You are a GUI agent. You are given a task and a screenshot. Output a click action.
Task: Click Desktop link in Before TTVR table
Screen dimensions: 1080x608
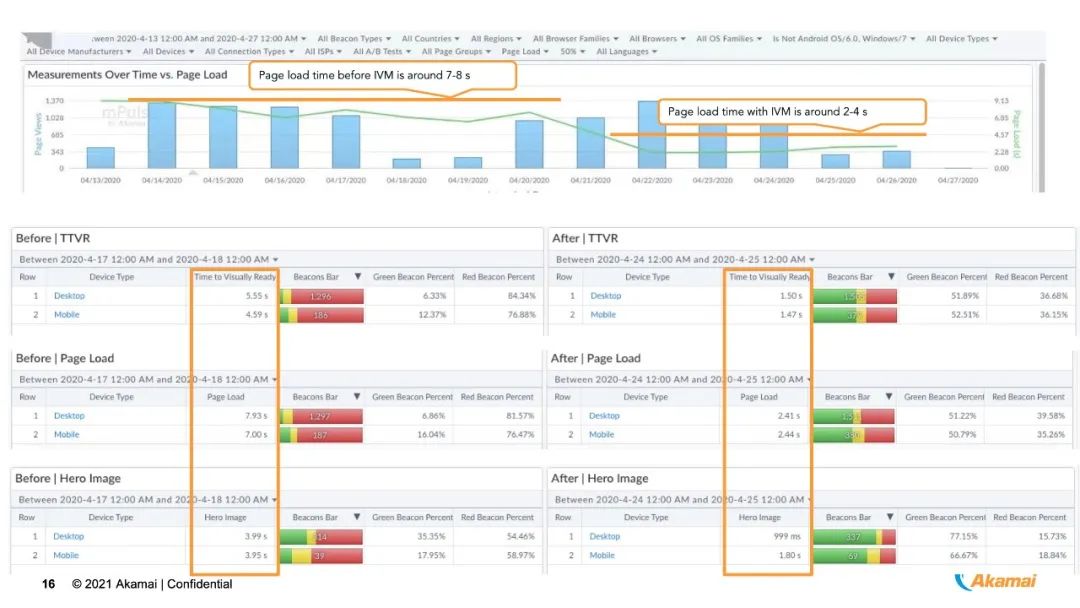(69, 296)
